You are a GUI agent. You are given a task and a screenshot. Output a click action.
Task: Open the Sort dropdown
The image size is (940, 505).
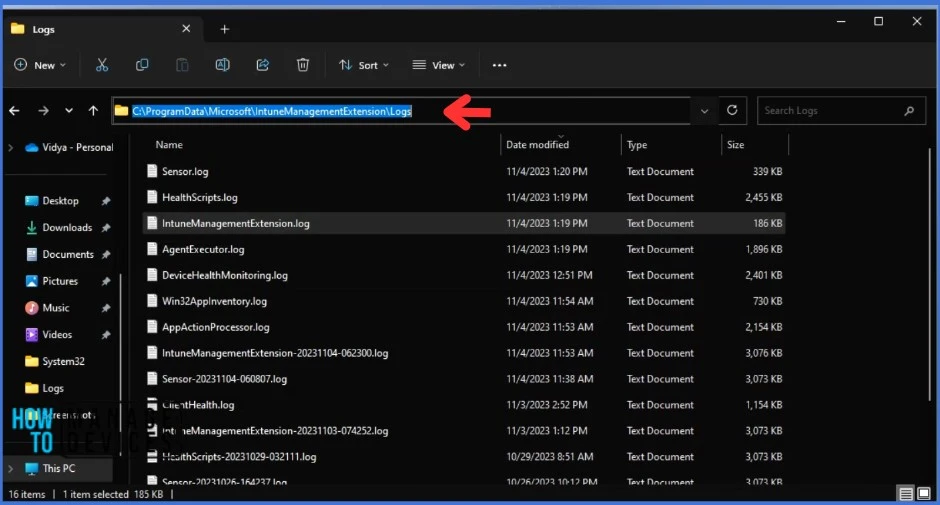coord(363,65)
